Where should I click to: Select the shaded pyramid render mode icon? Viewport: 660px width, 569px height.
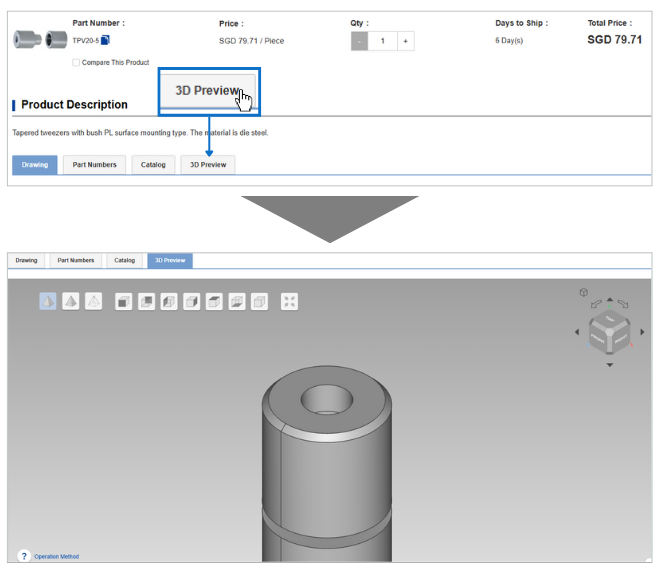click(71, 301)
